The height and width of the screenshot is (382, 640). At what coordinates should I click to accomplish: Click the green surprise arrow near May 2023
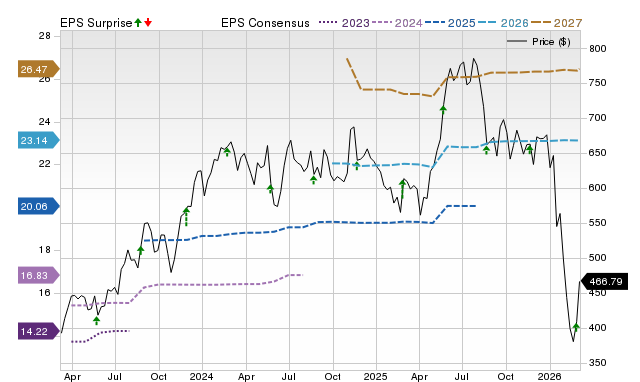coord(96,320)
